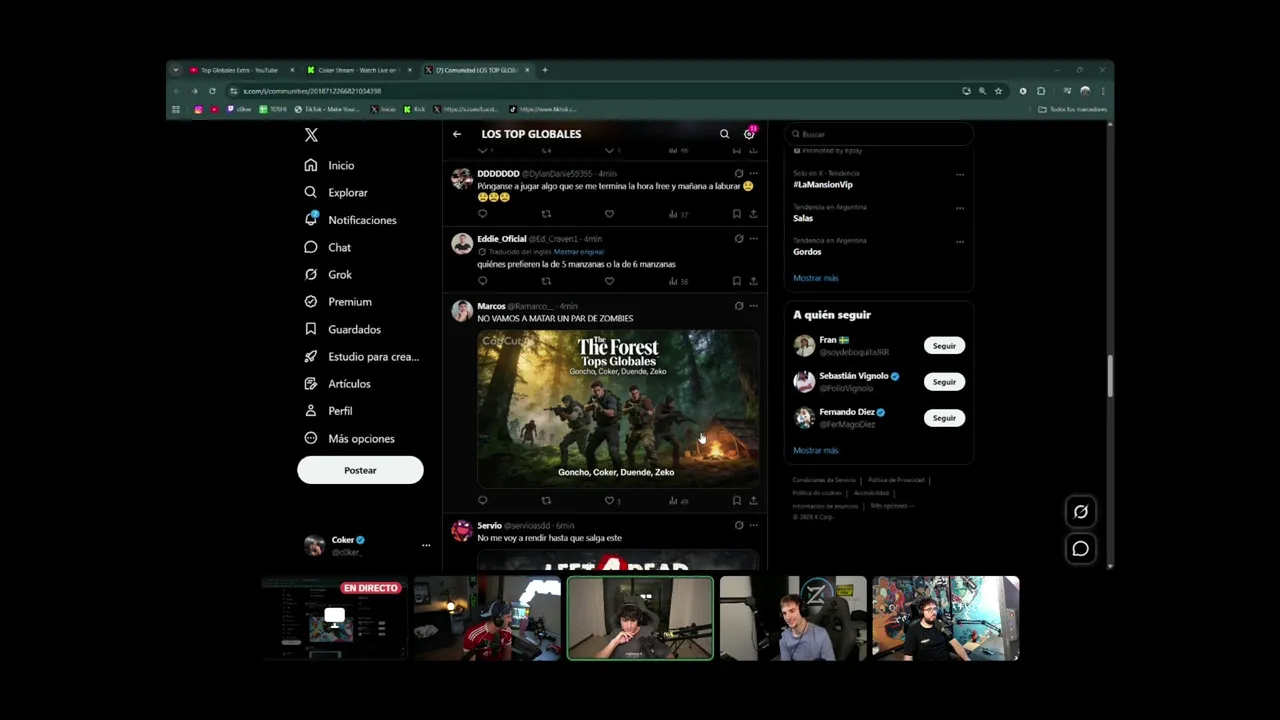
Task: Reload the page in Chrome
Action: [212, 91]
